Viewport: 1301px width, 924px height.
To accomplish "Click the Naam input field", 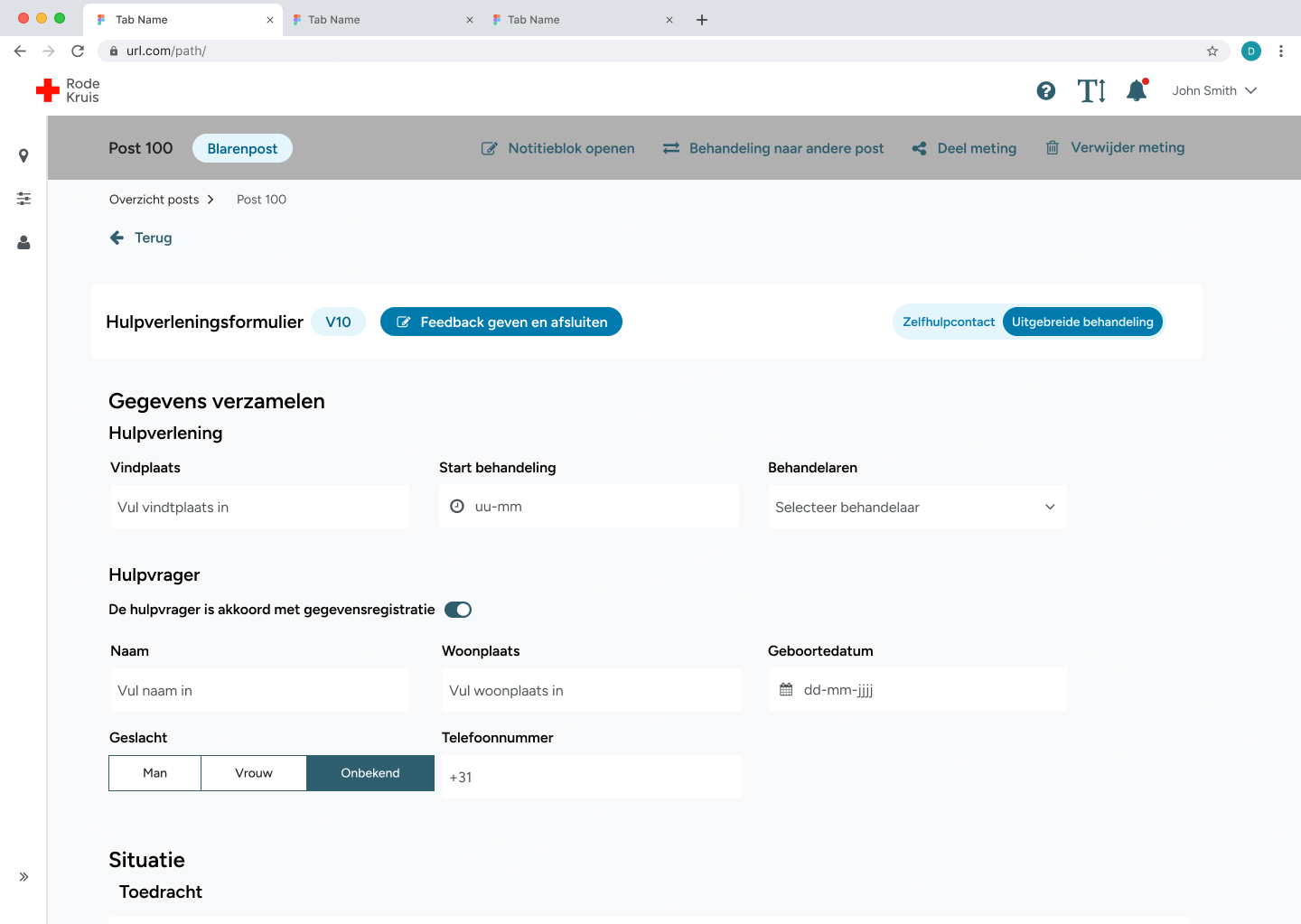I will 260,690.
